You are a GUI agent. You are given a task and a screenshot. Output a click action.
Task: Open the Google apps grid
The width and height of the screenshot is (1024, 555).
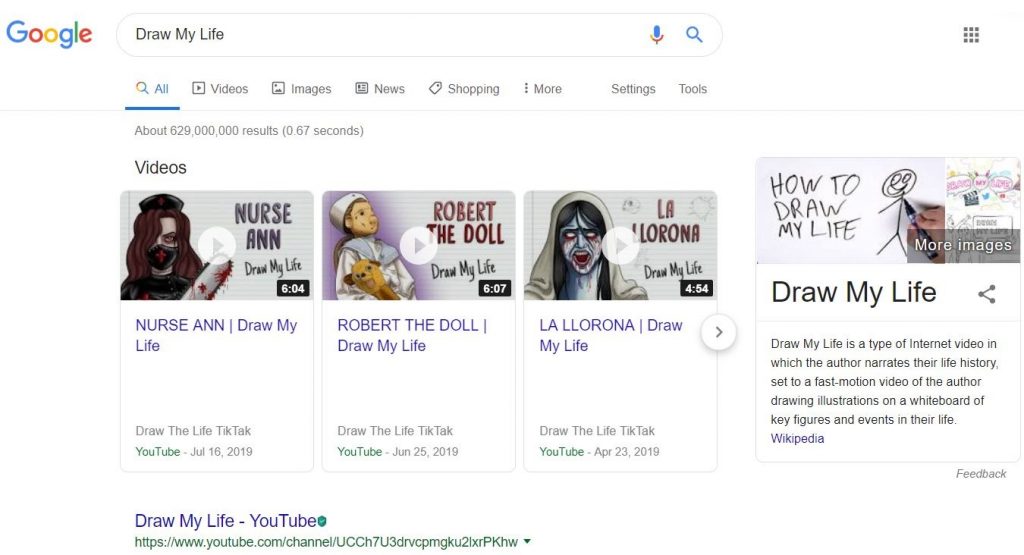[x=971, y=35]
